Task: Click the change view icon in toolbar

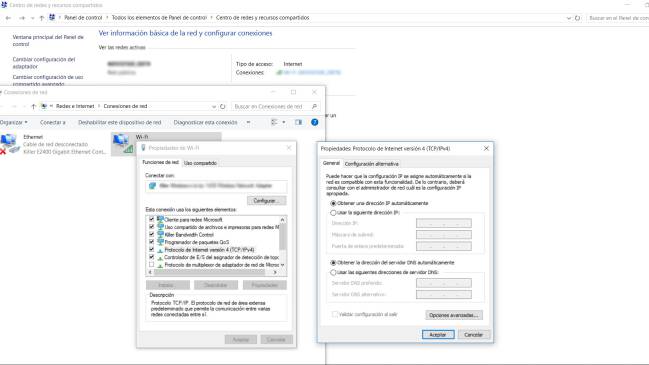Action: point(274,122)
